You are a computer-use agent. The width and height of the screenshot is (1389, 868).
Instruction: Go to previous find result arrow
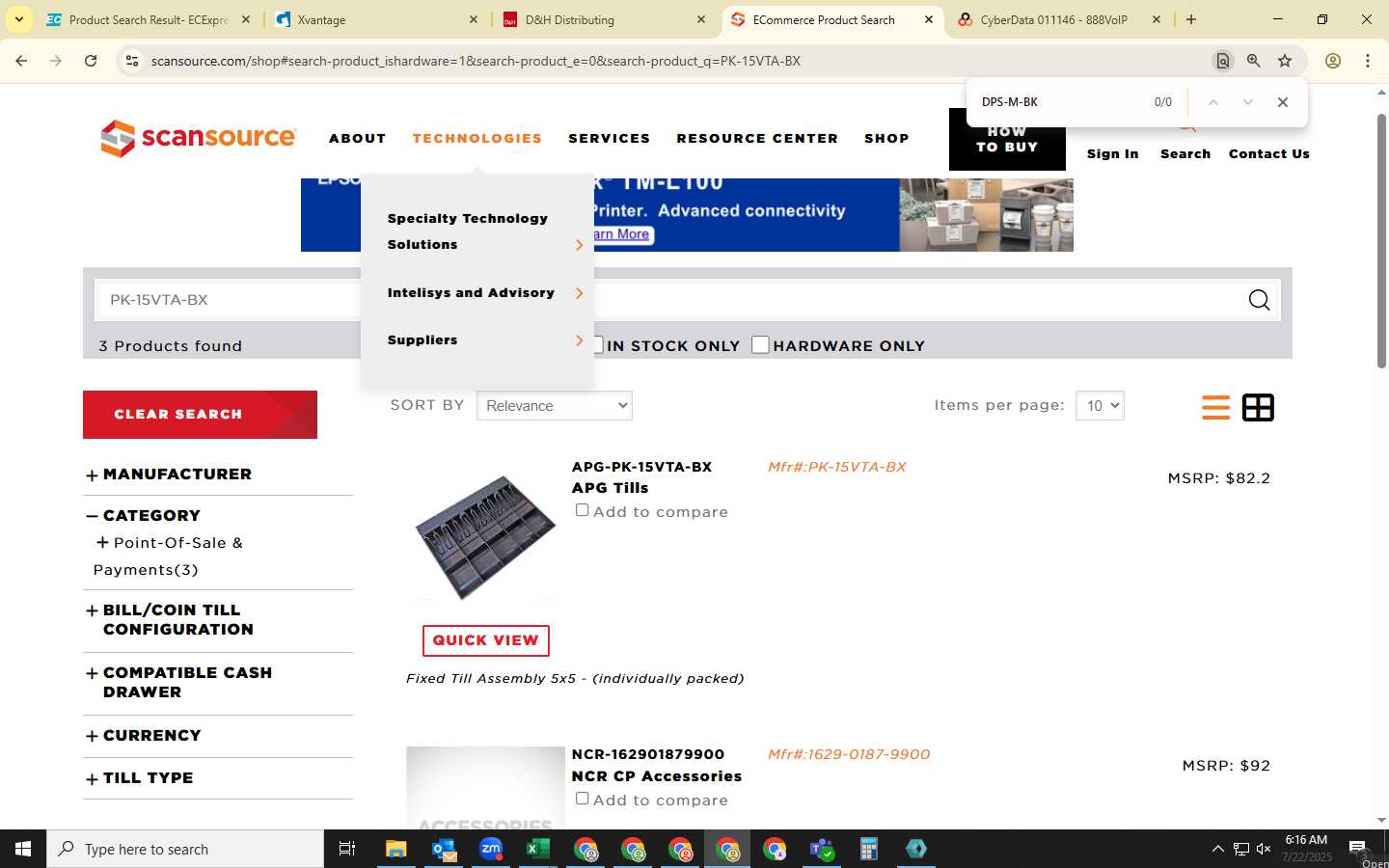click(x=1213, y=102)
